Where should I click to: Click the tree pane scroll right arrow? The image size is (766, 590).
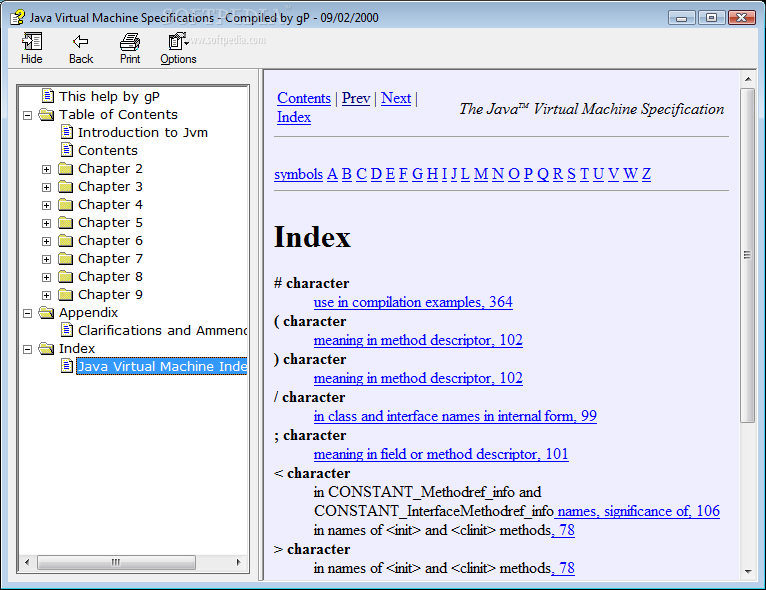pos(238,562)
